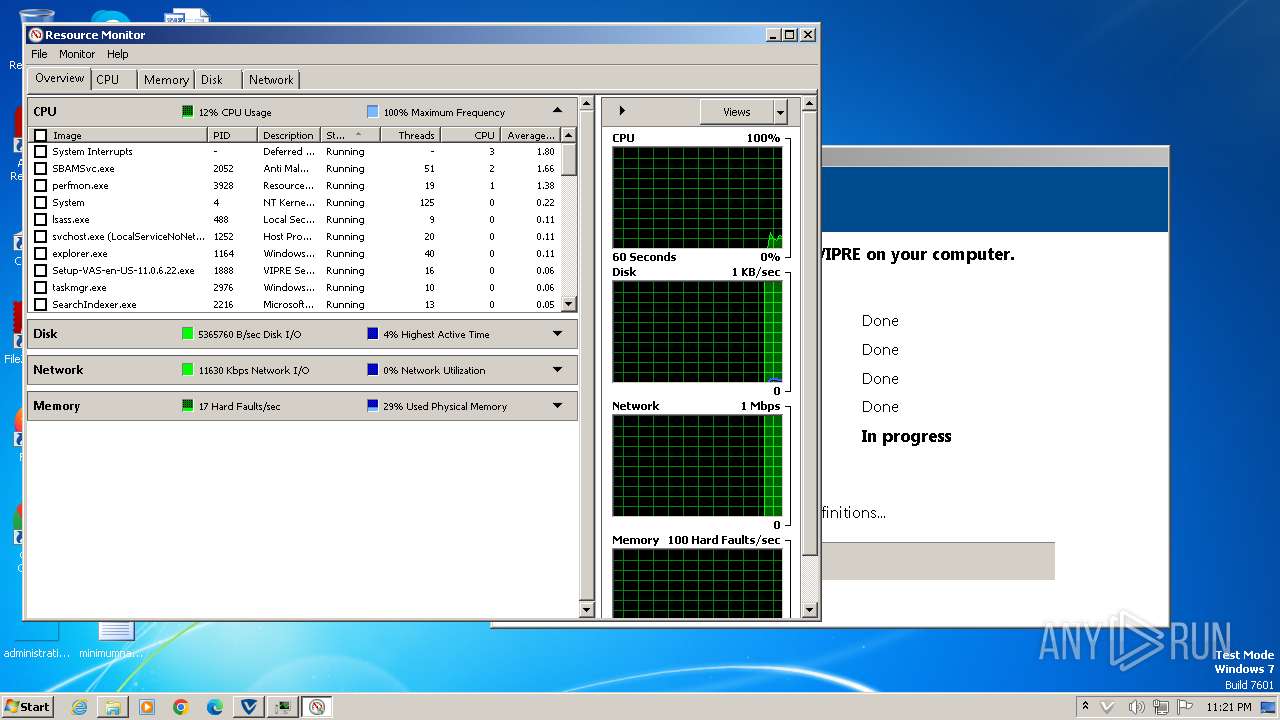Collapse the graphs pane arrow
The height and width of the screenshot is (720, 1280).
coord(622,111)
